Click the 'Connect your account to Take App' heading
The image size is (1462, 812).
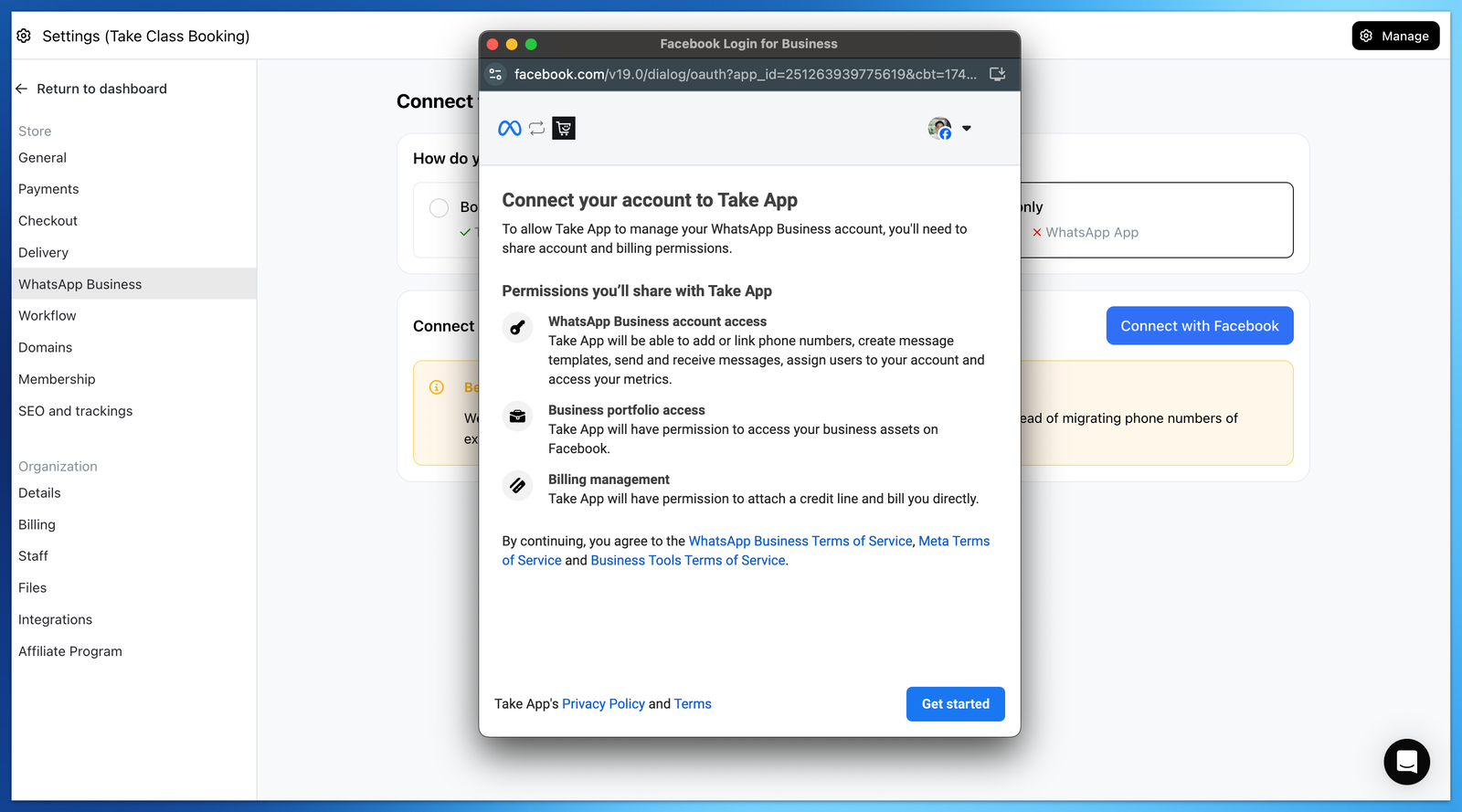650,200
